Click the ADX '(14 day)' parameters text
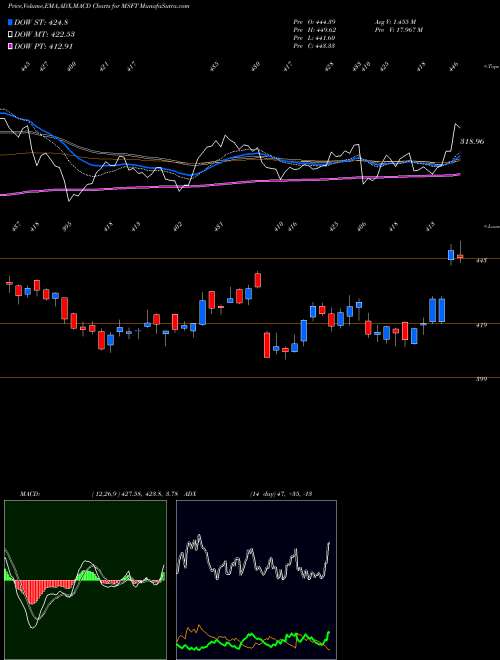 [263, 493]
